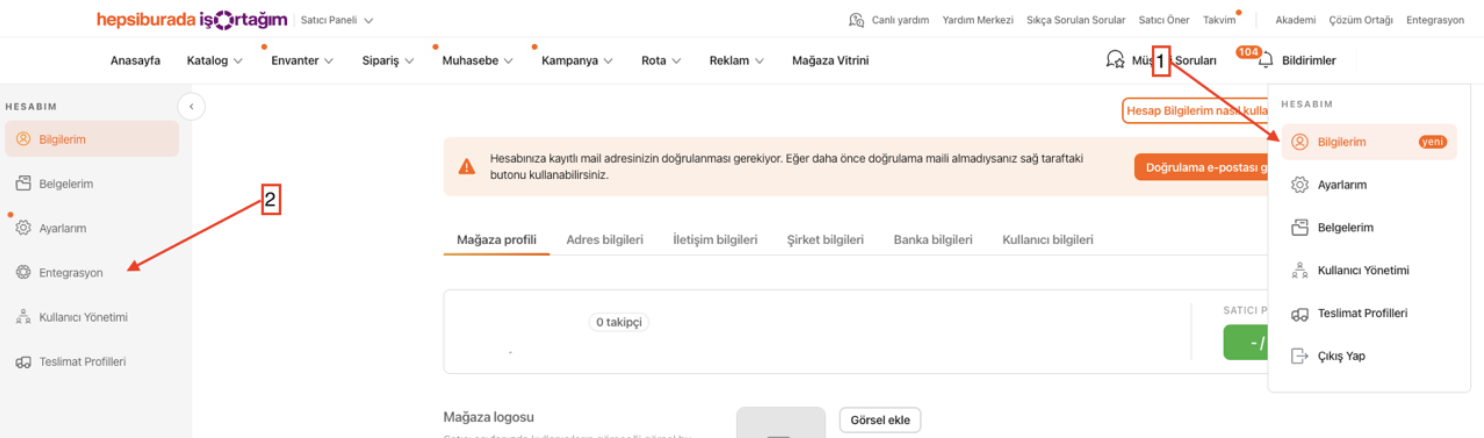Screen dimensions: 1484x438
Task: Go to Akademi
Action: 1295,20
